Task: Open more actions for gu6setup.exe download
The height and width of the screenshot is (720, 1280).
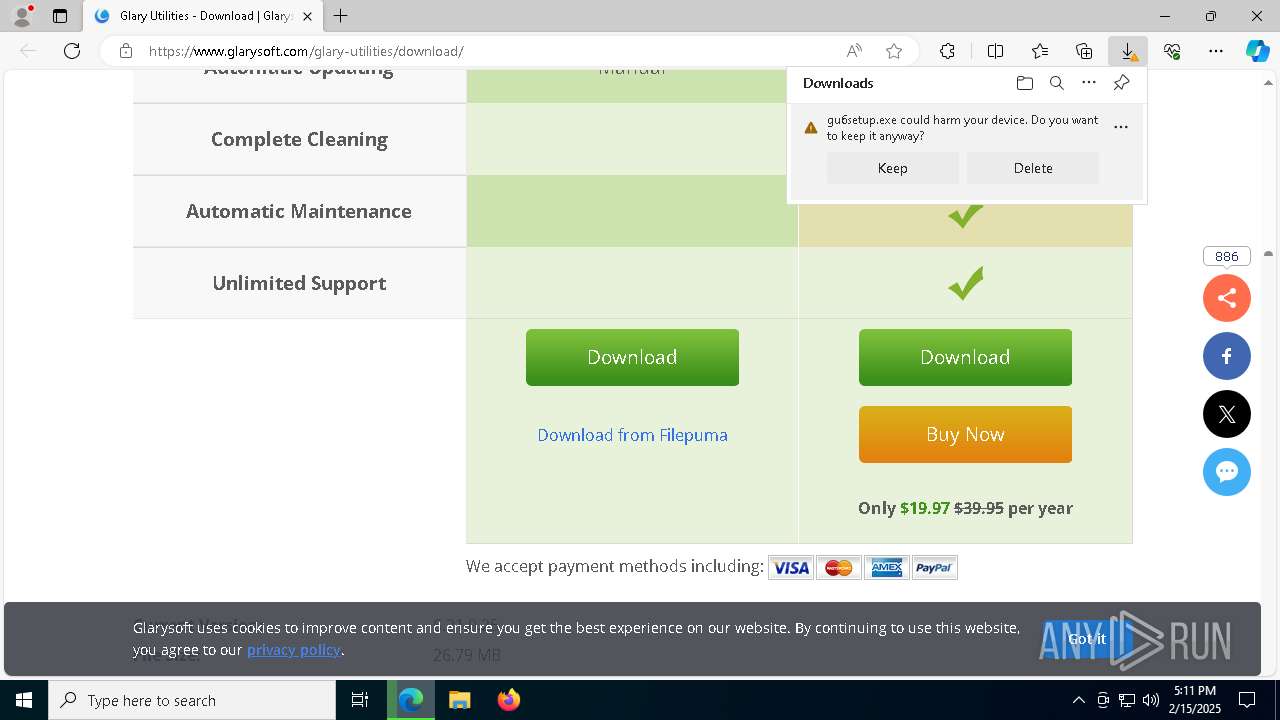Action: [x=1121, y=127]
